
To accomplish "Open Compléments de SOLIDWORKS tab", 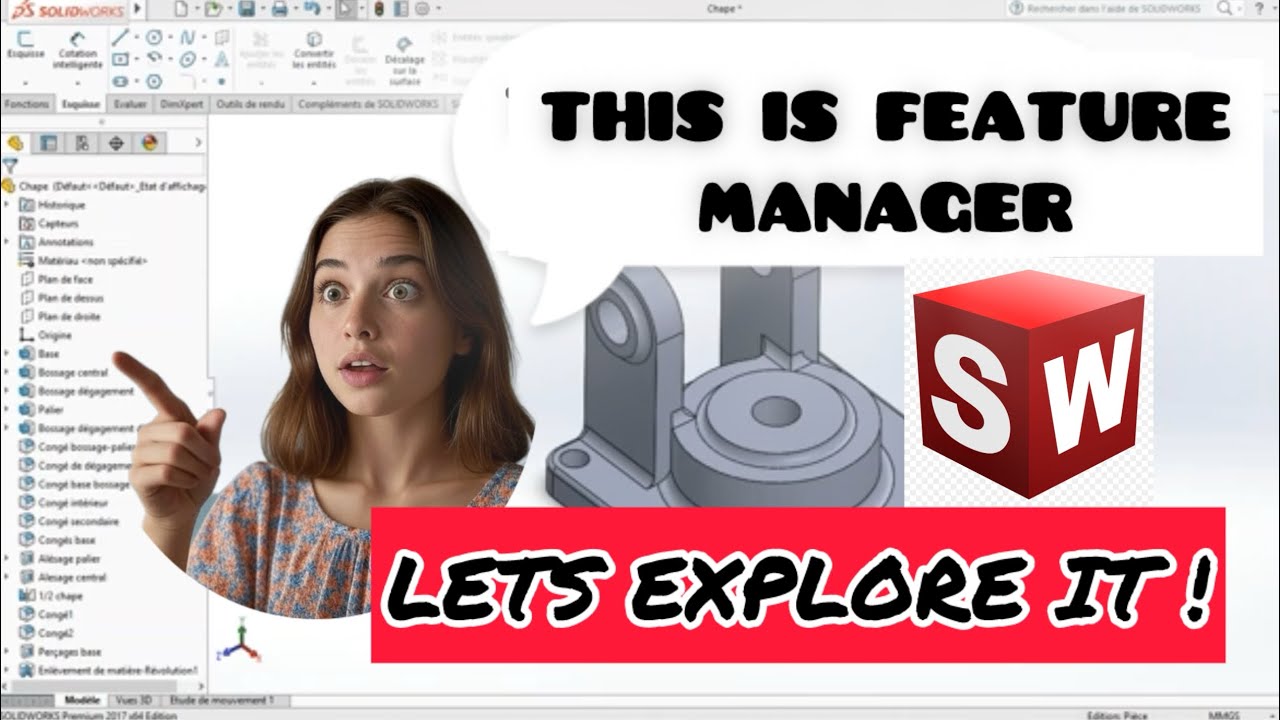I will tap(369, 103).
